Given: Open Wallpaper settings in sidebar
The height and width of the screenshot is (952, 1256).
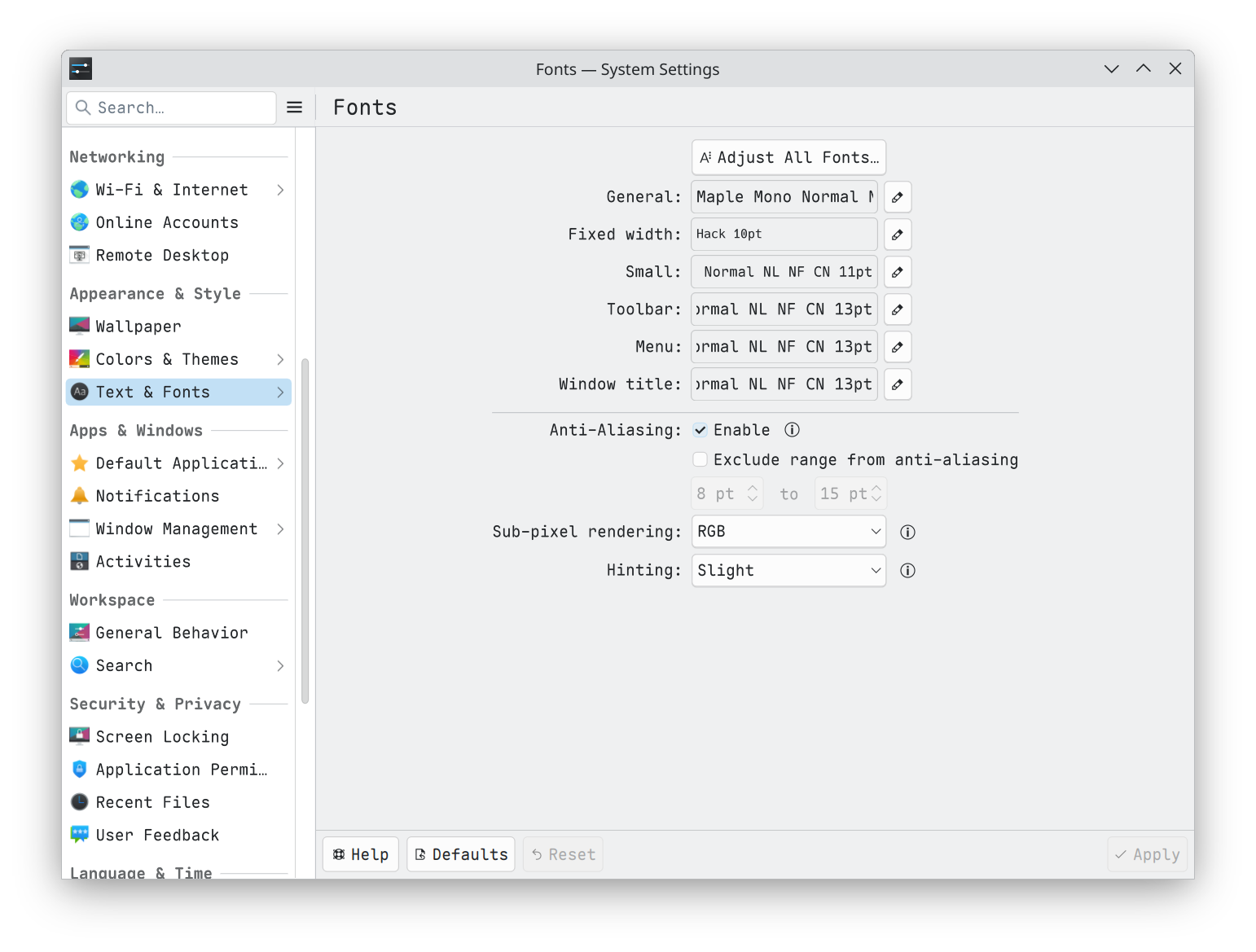Looking at the screenshot, I should 138,327.
